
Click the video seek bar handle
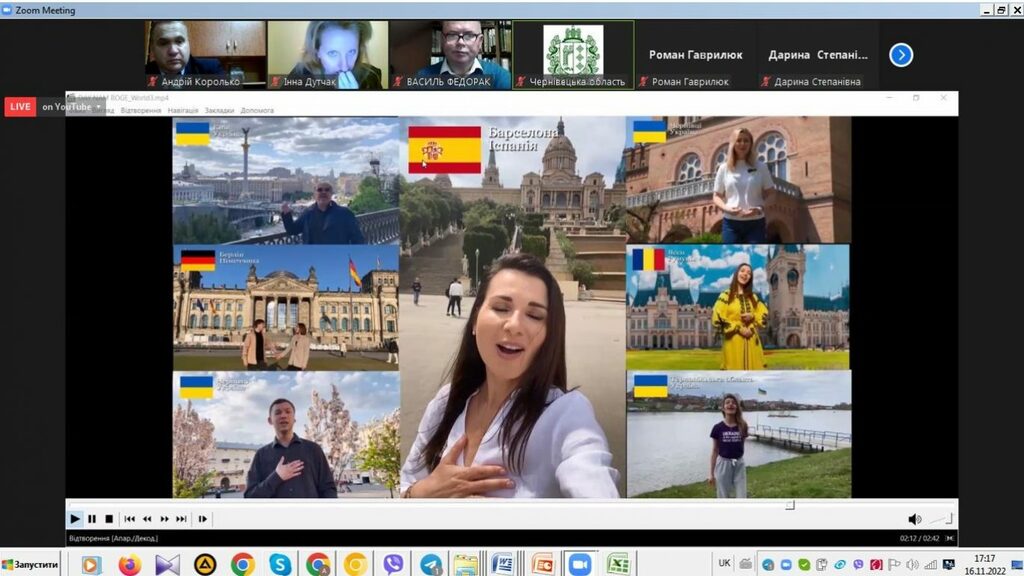click(789, 505)
